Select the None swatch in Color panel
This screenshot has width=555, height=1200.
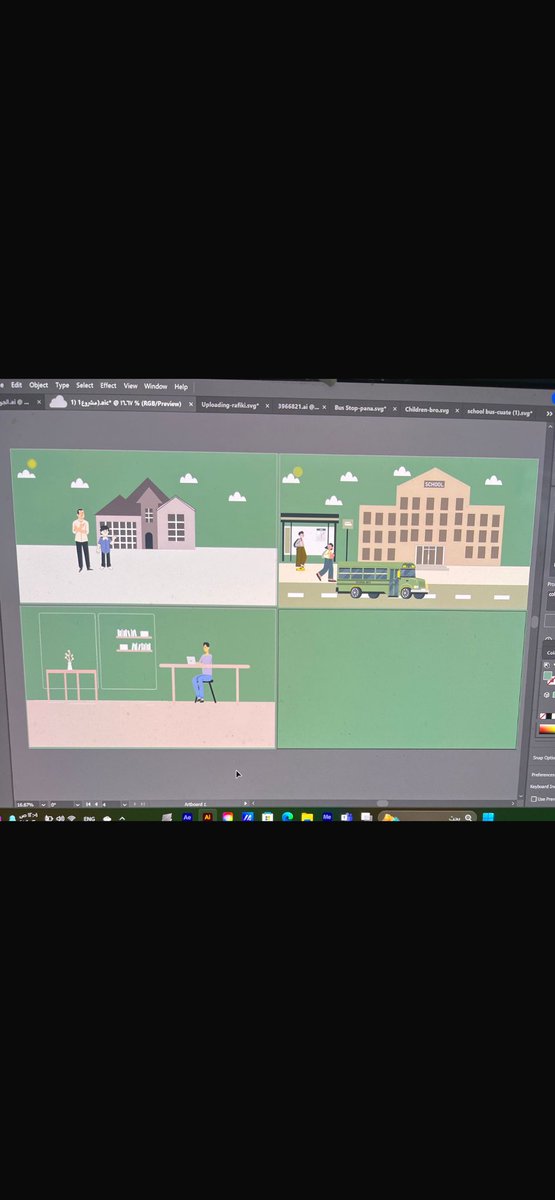point(543,716)
